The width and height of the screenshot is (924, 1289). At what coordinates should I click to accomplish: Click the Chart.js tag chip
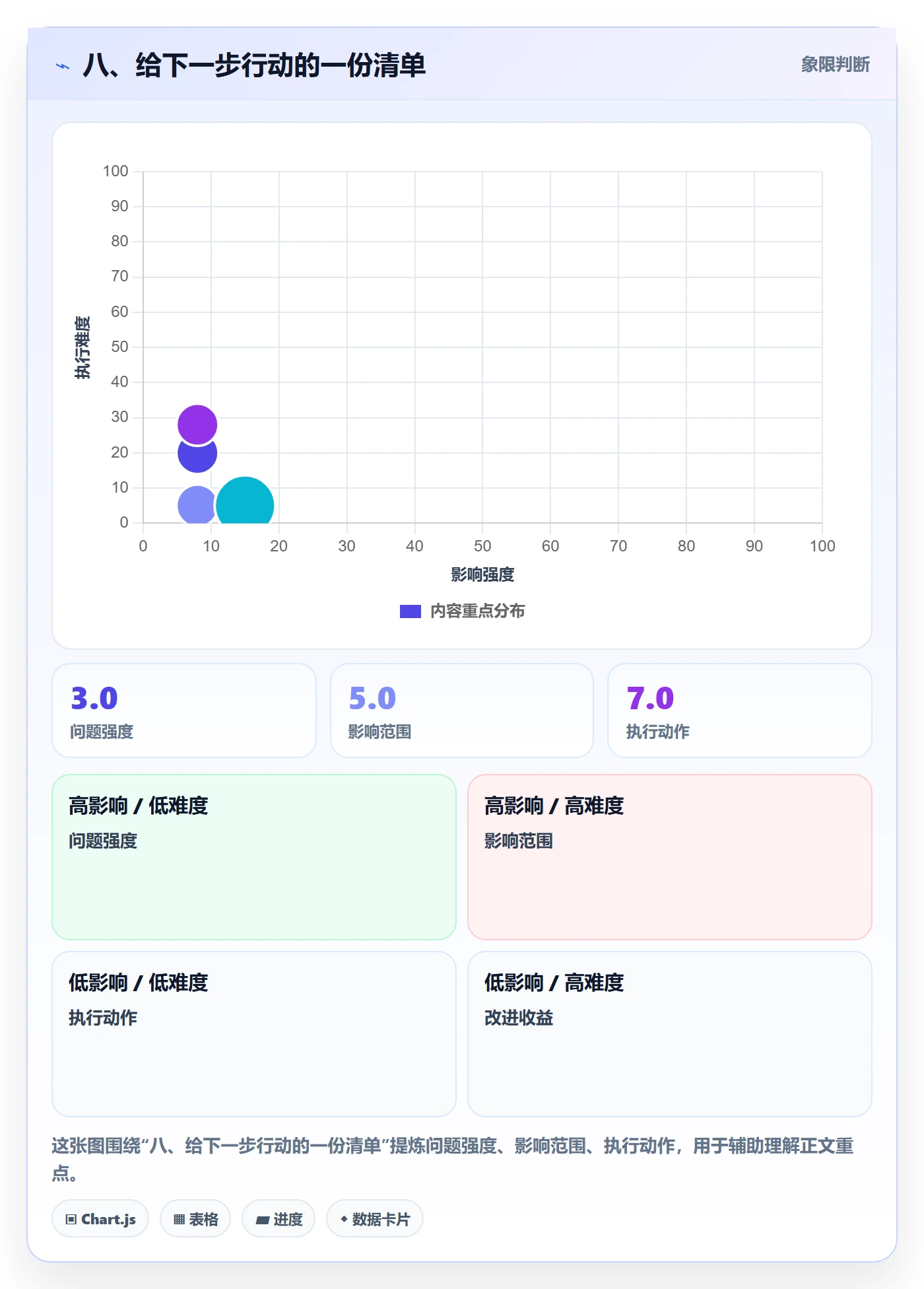click(100, 1219)
